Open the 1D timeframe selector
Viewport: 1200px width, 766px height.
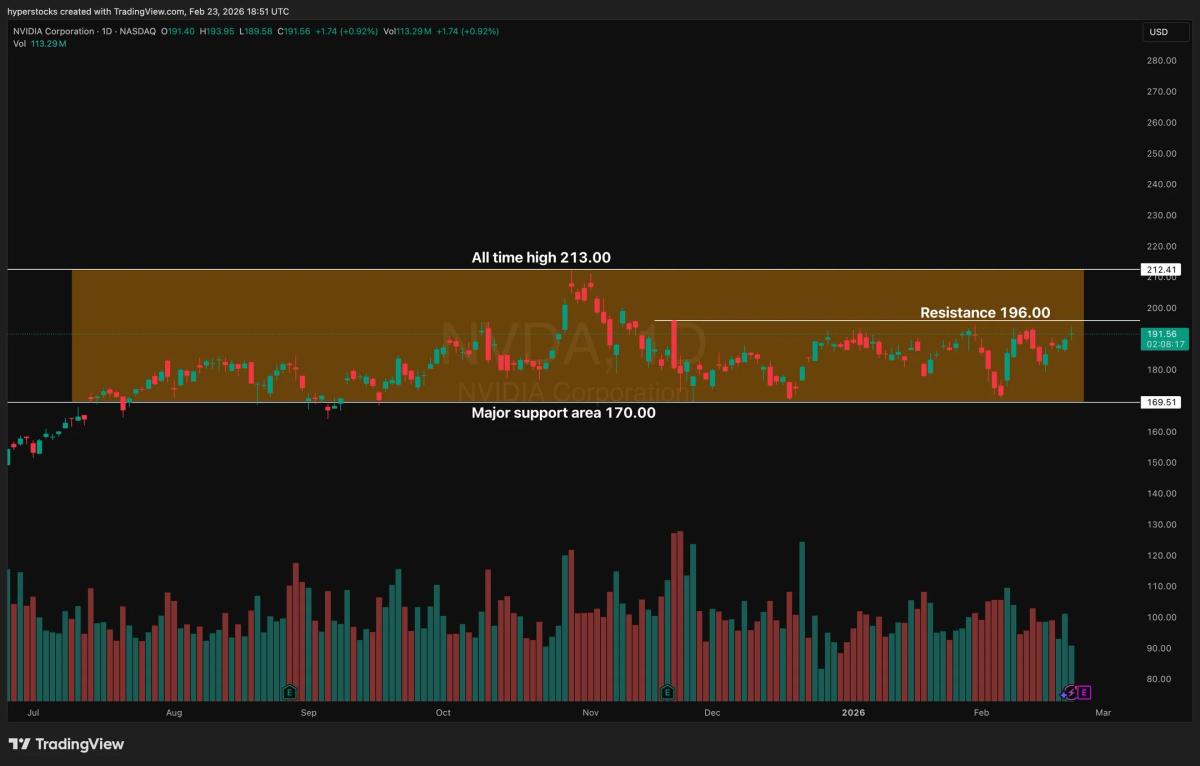105,31
